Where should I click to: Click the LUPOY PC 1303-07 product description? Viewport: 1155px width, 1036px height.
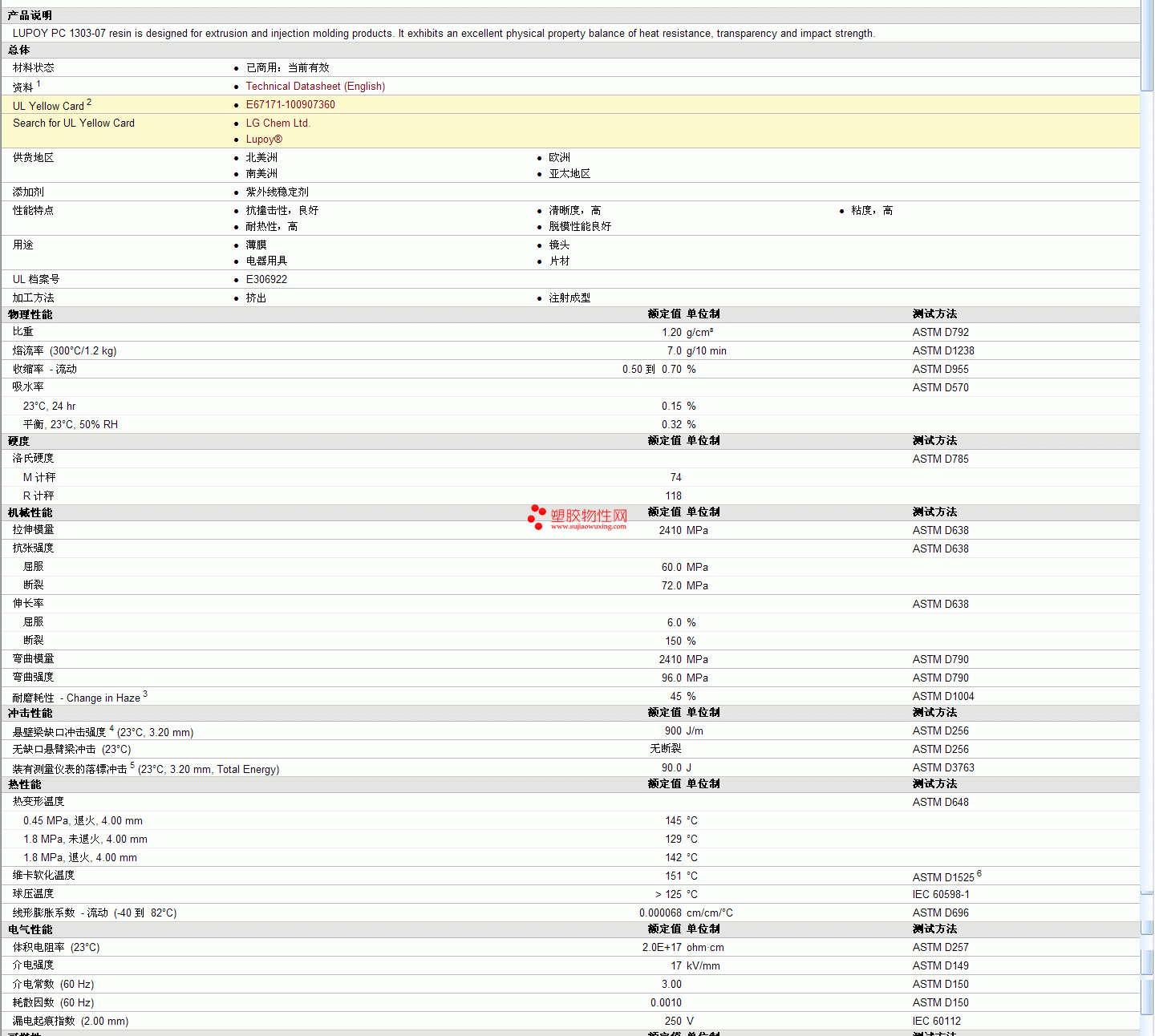444,33
